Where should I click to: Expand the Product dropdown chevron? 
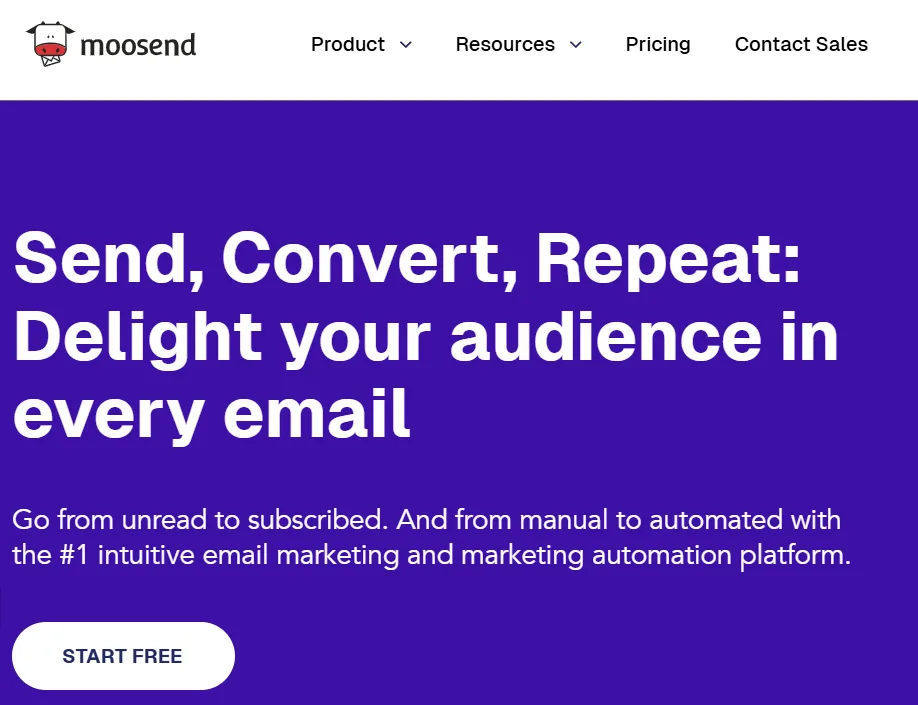(x=405, y=45)
